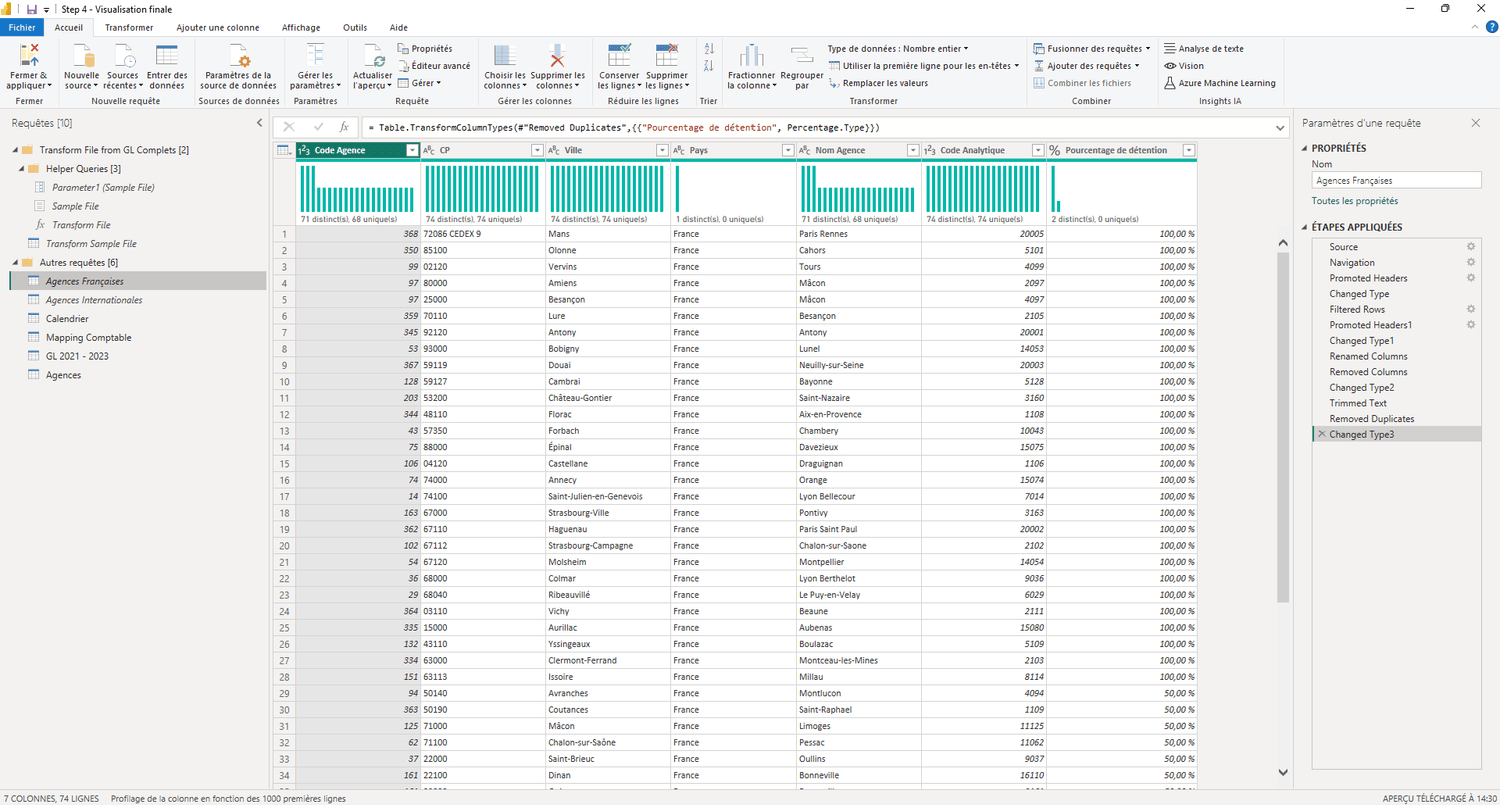This screenshot has height=805, width=1500.
Task: Switch to the Transformer tab
Action: pyautogui.click(x=129, y=28)
